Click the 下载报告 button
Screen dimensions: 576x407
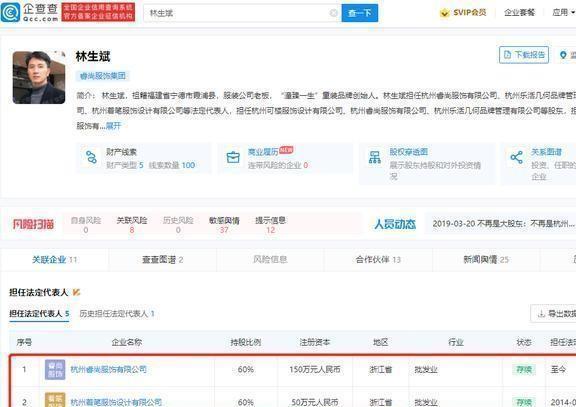tap(524, 55)
